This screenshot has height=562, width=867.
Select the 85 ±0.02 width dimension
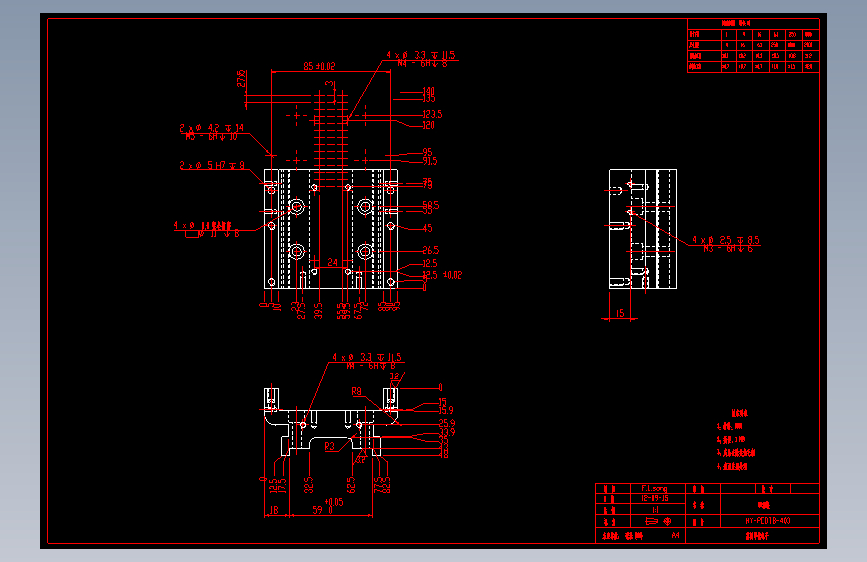click(x=319, y=66)
